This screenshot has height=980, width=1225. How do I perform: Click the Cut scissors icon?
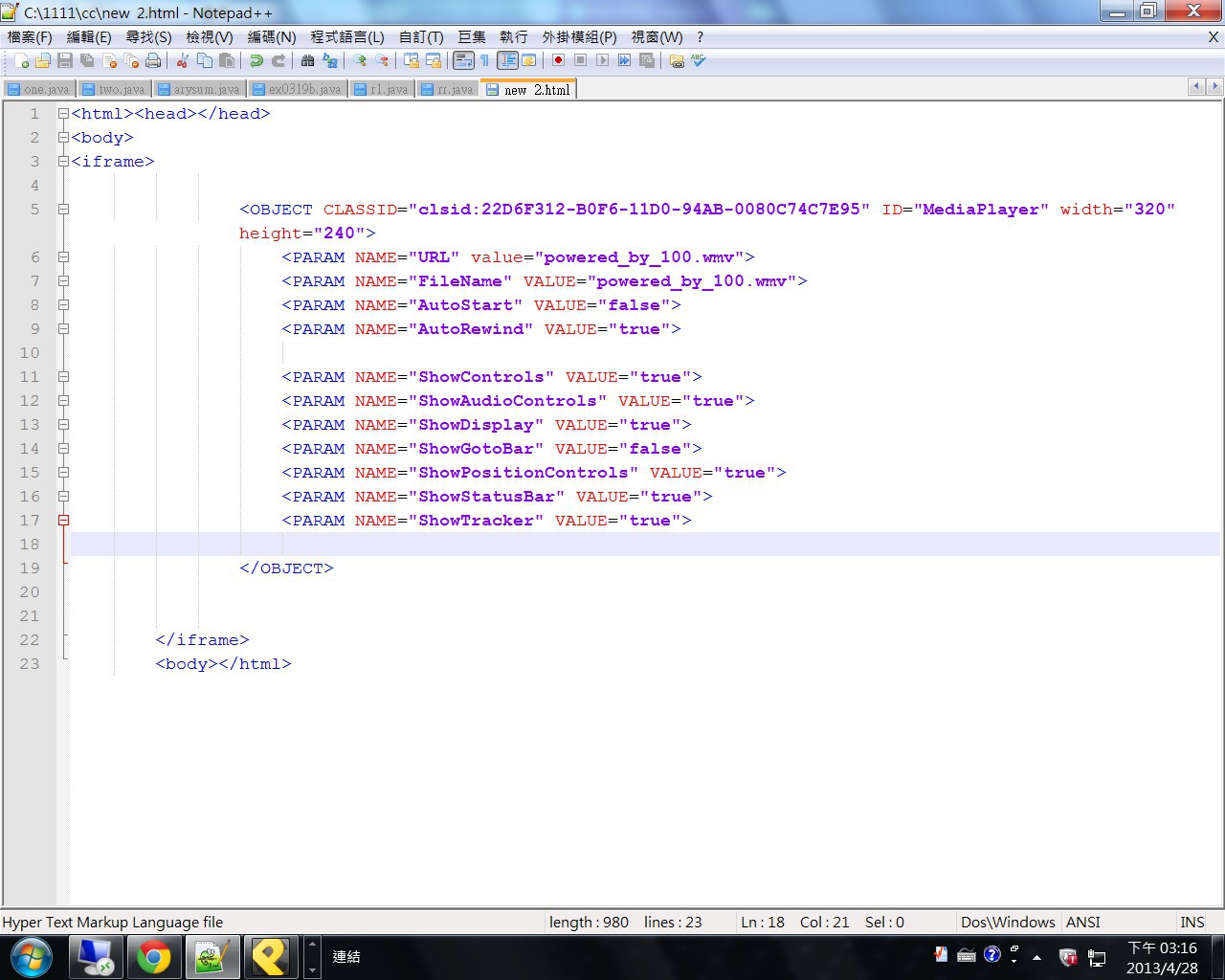tap(182, 61)
